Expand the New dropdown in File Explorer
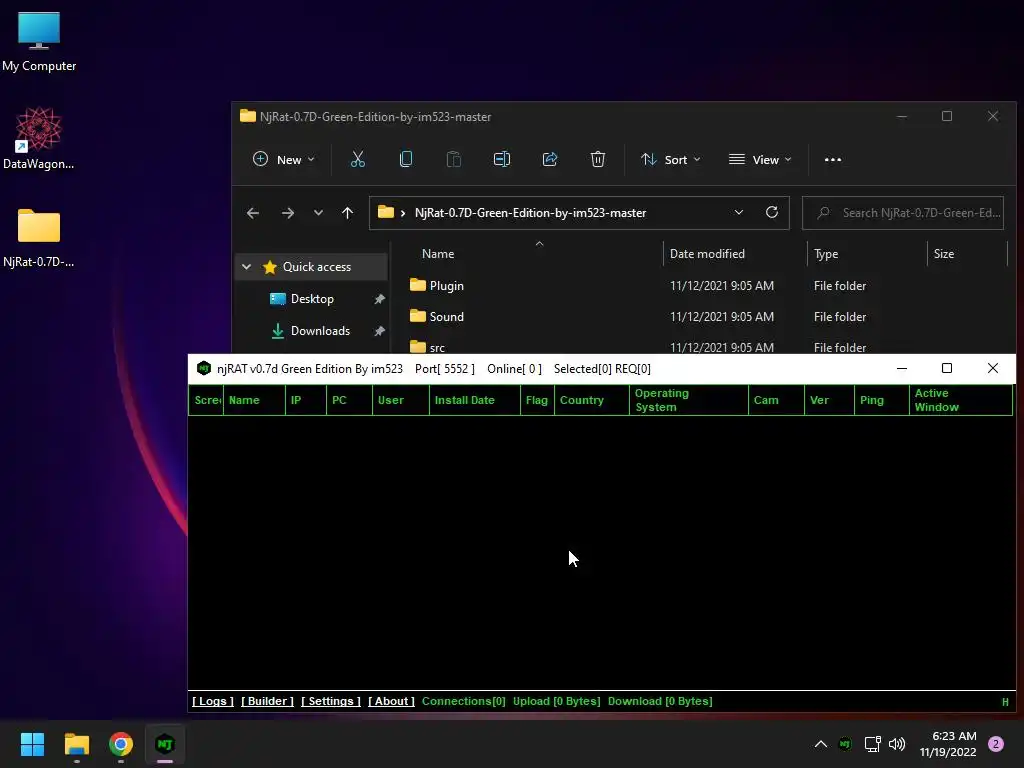Screen dimensions: 1024x768 pyautogui.click(x=284, y=159)
